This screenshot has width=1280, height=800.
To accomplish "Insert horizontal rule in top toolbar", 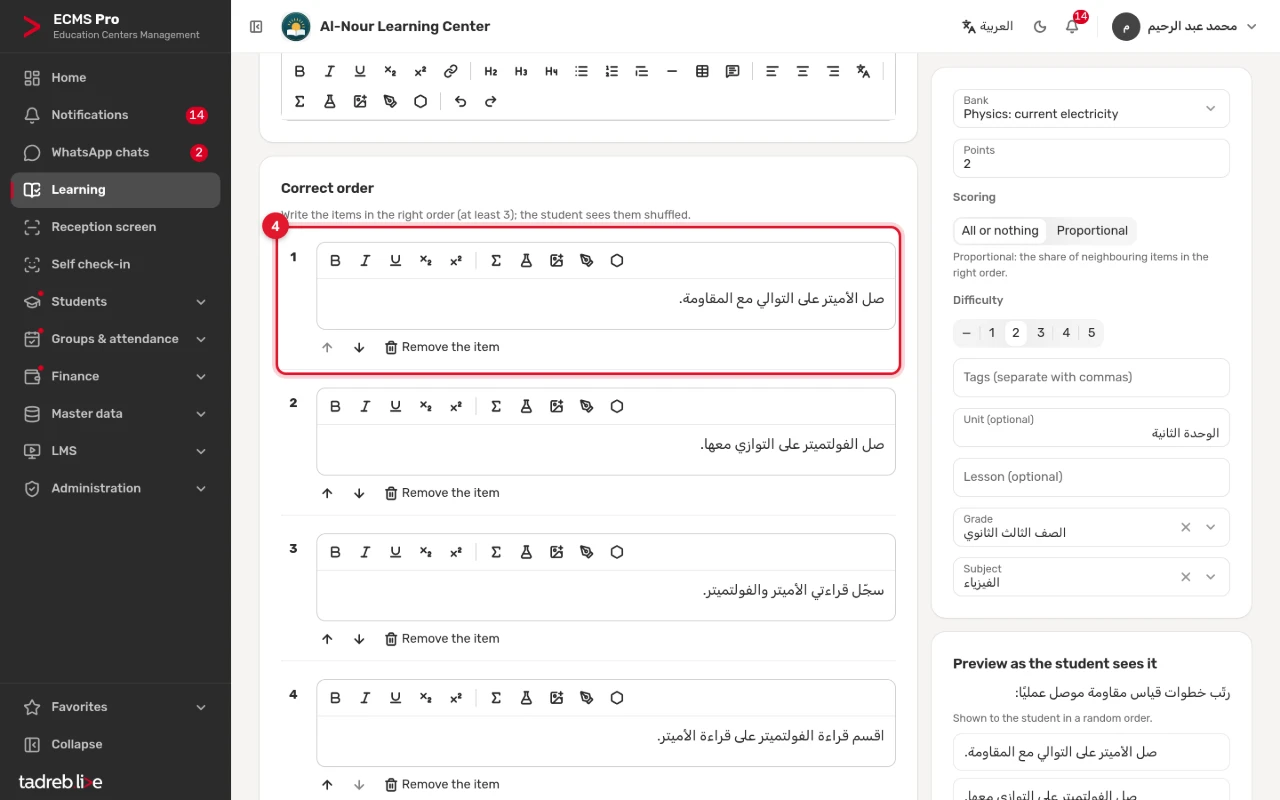I will coord(671,71).
